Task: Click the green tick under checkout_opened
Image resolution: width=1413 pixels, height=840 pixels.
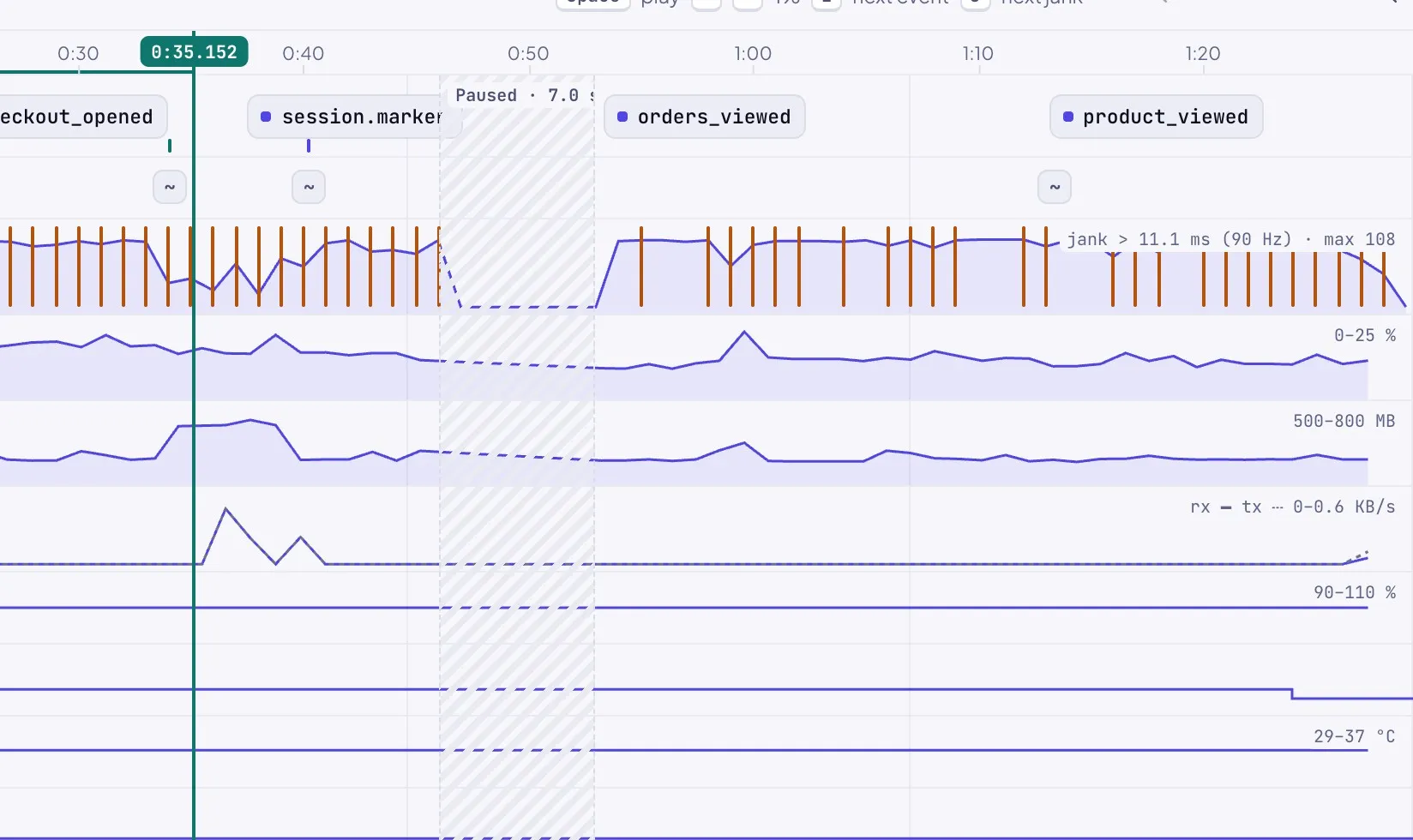Action: point(170,146)
